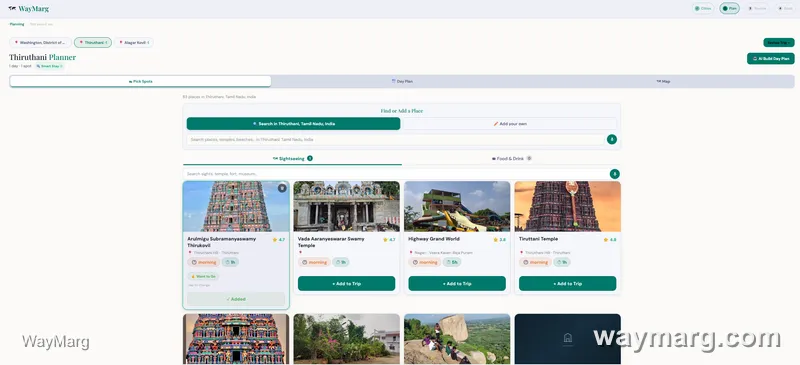Select the Plan step in header
The height and width of the screenshot is (365, 800).
tap(730, 8)
